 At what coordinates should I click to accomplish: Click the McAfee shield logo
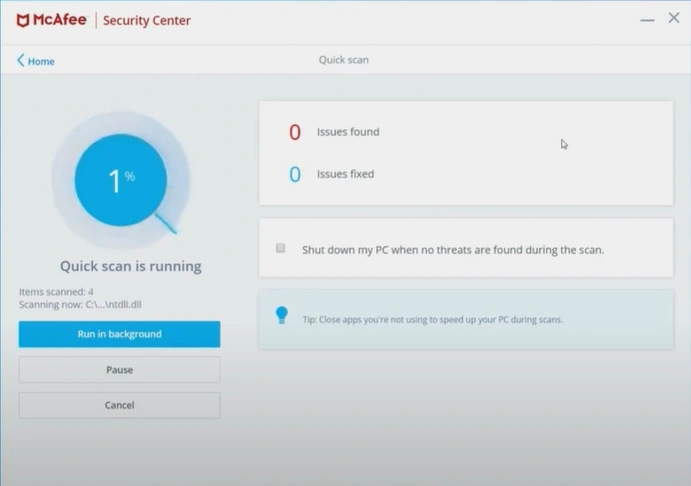click(x=23, y=20)
